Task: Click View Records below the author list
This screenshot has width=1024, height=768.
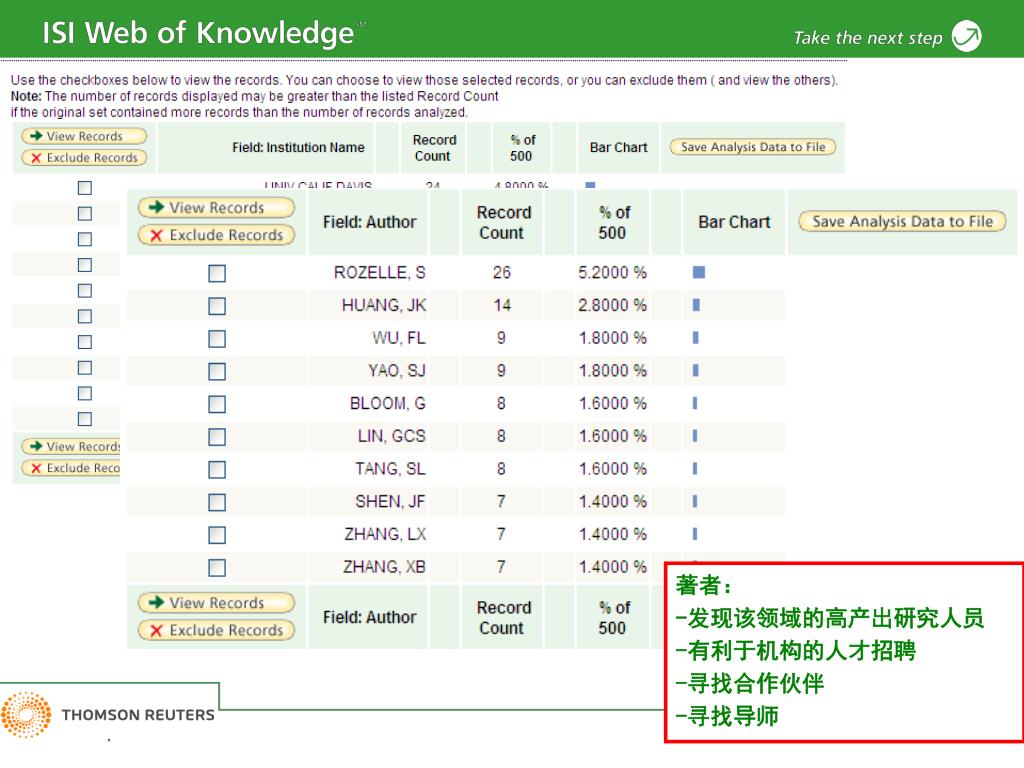Action: pyautogui.click(x=216, y=603)
